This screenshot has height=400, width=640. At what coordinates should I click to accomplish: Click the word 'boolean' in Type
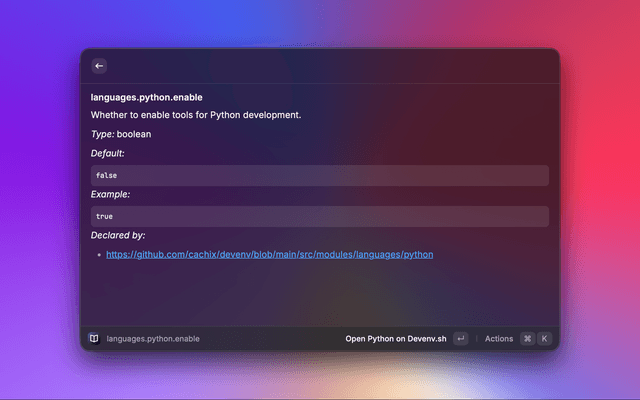pyautogui.click(x=134, y=134)
